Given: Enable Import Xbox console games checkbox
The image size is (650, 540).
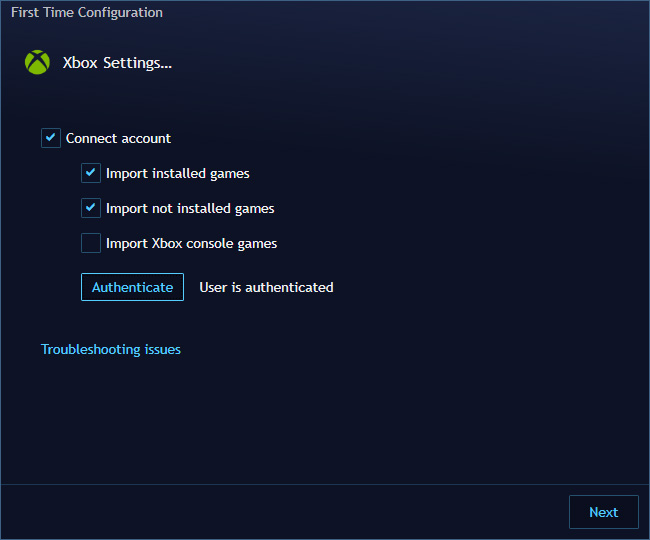Looking at the screenshot, I should click(91, 243).
